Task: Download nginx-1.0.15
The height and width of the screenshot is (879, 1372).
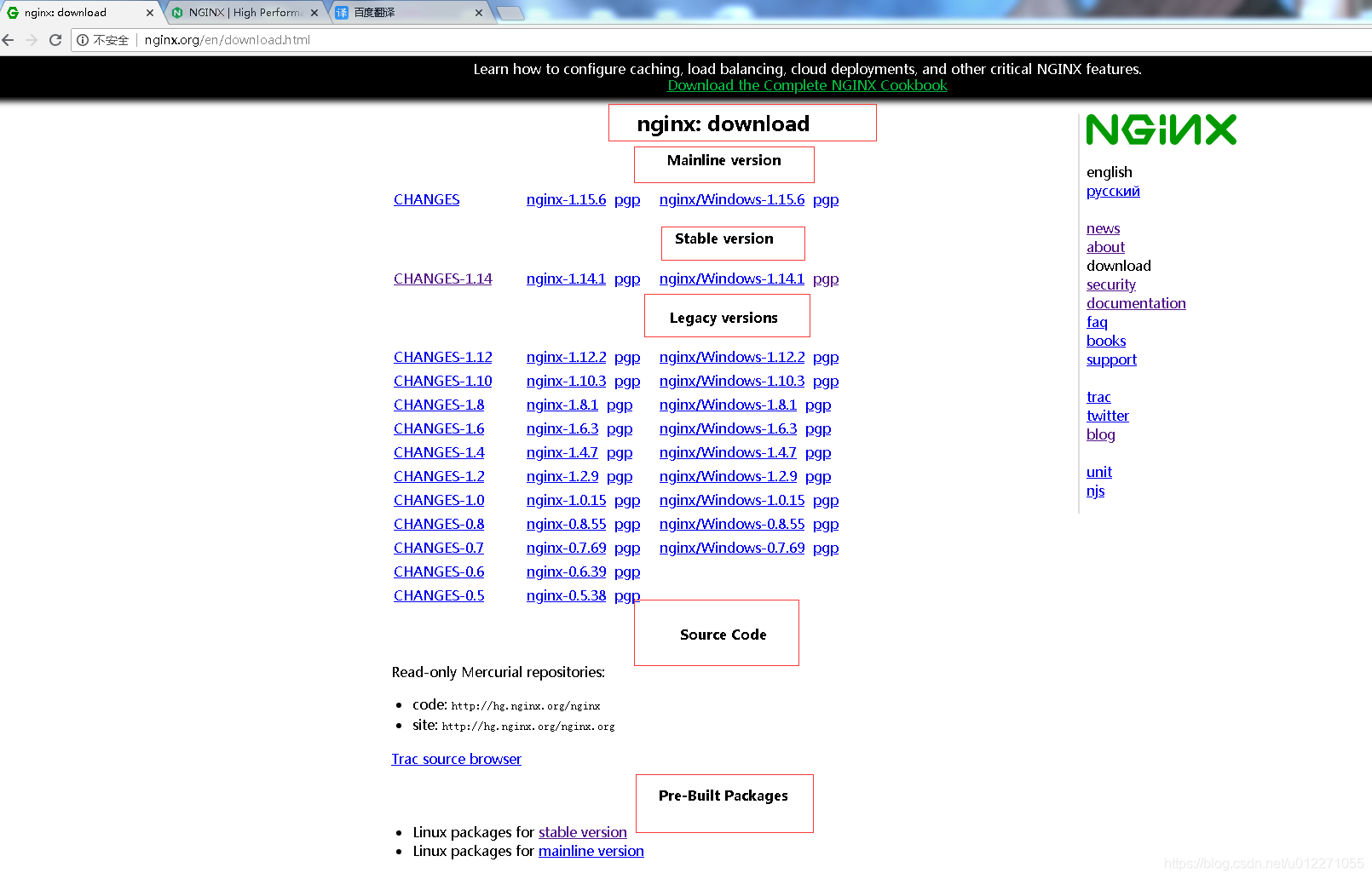Action: [567, 500]
